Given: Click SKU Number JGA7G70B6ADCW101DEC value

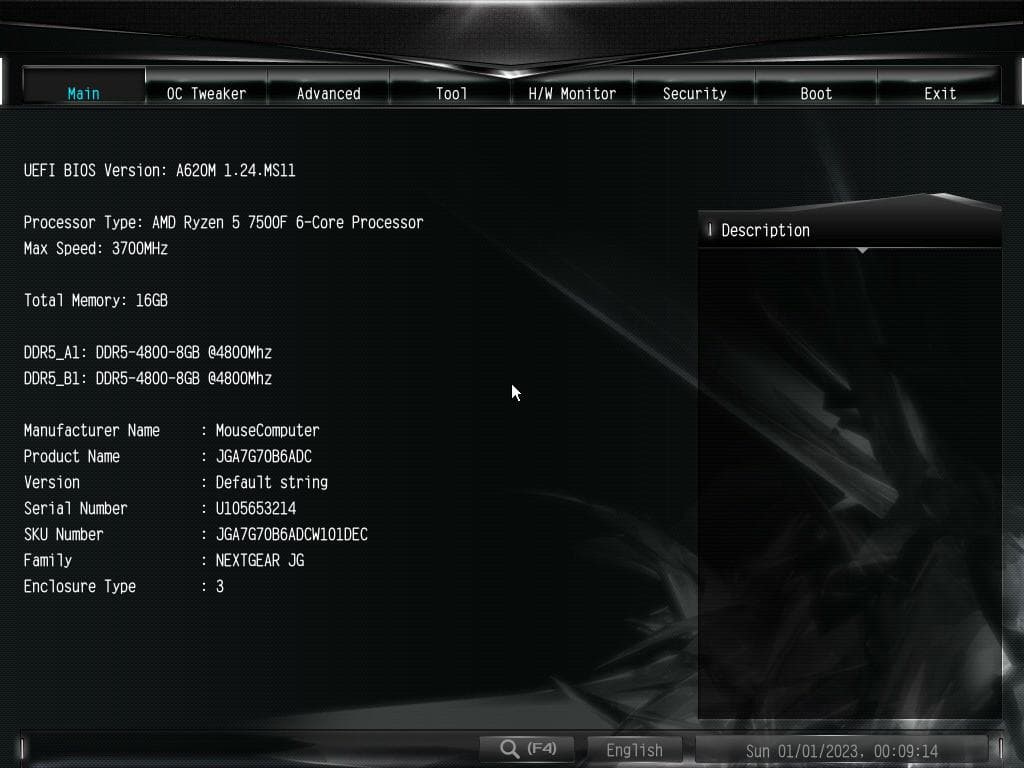Looking at the screenshot, I should pyautogui.click(x=292, y=534).
